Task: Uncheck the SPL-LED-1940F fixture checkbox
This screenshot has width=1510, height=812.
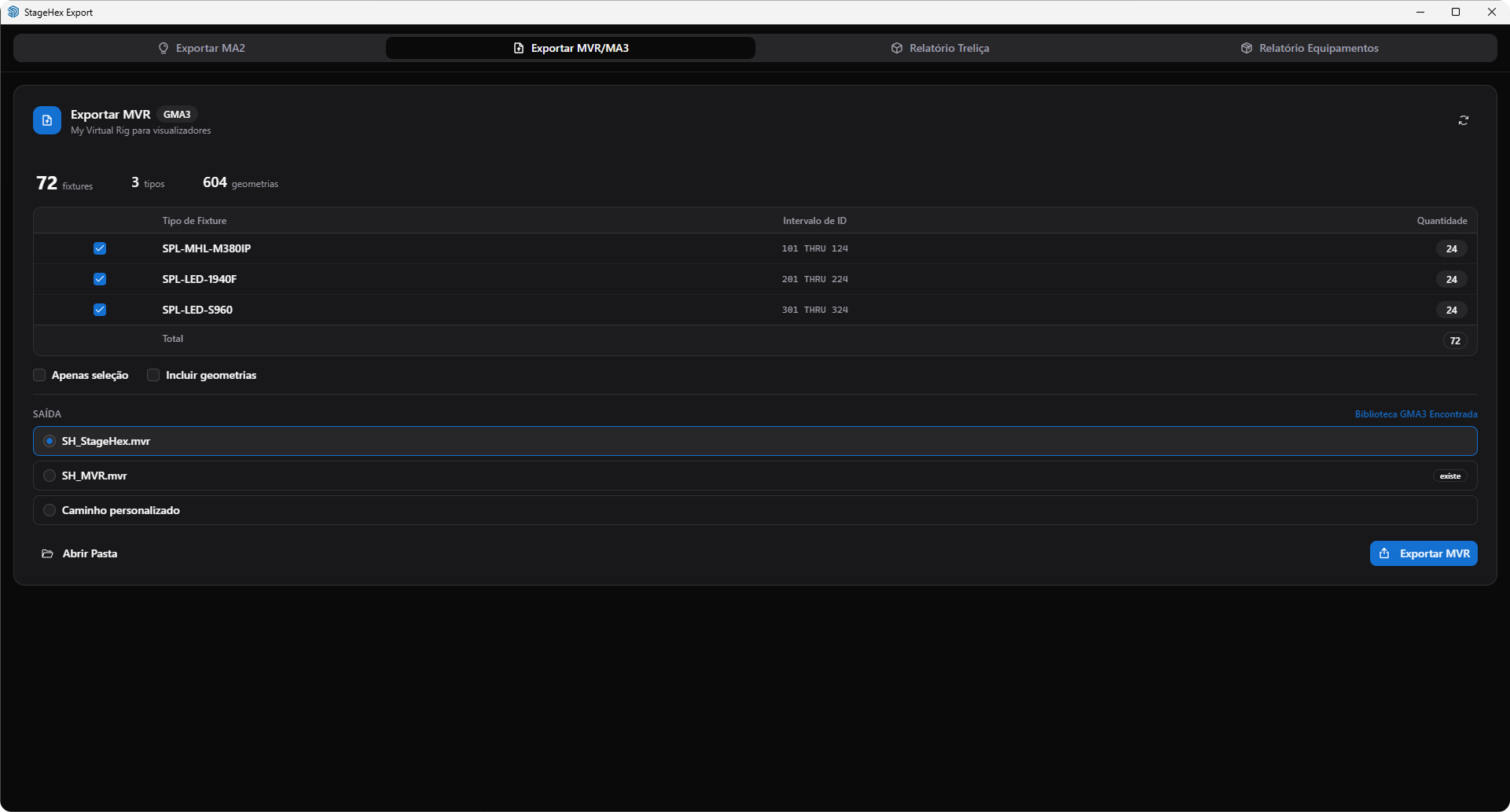Action: (x=100, y=279)
